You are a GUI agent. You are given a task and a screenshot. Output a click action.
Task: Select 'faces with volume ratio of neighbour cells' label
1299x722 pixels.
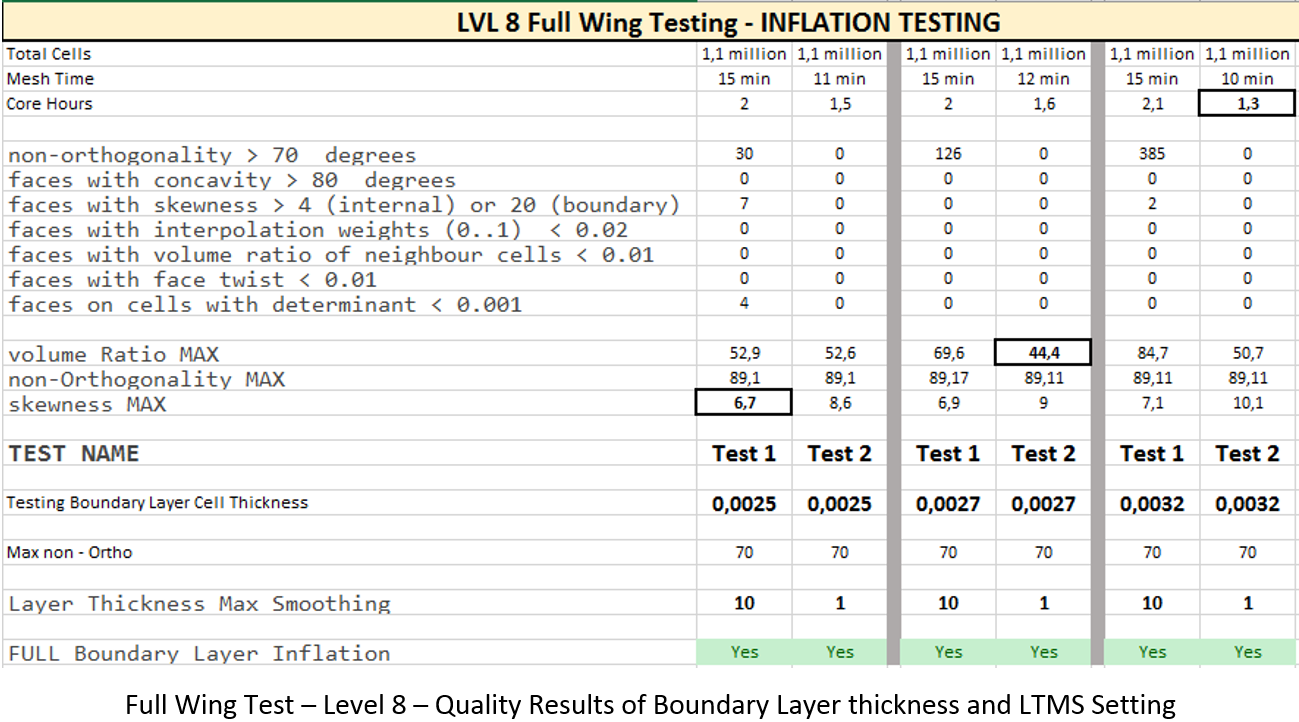[x=331, y=255]
